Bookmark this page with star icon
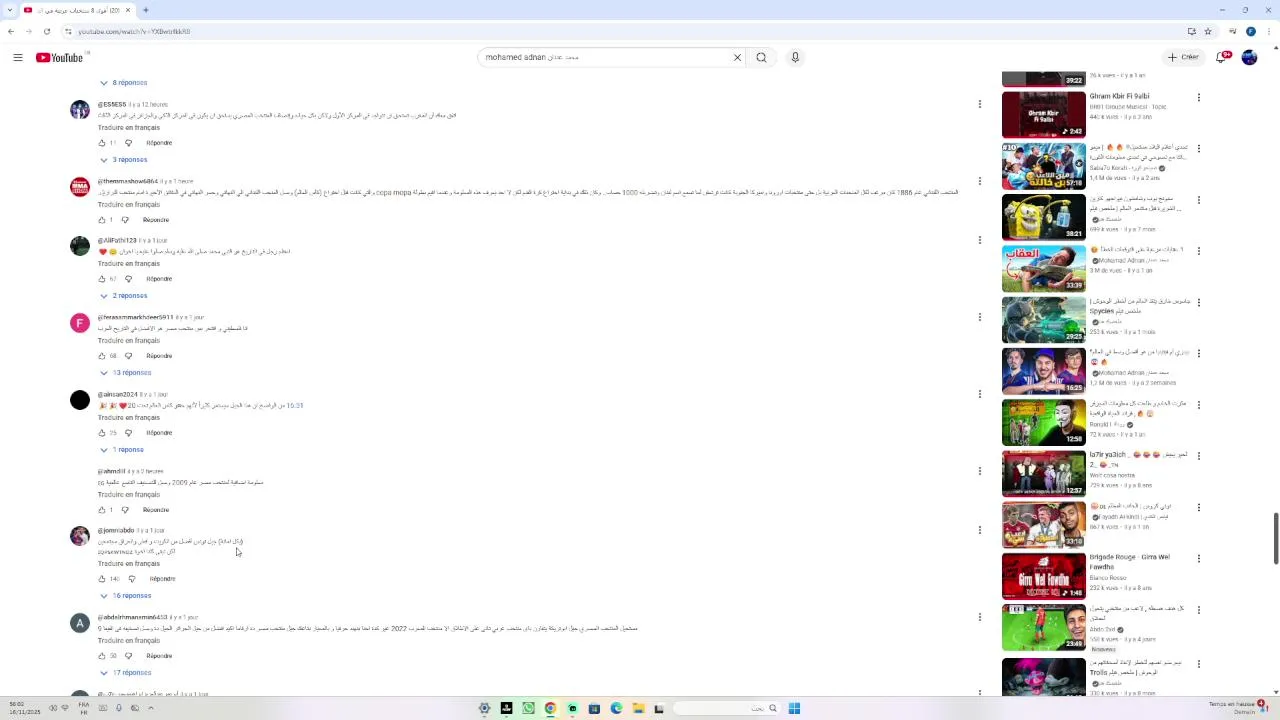The height and width of the screenshot is (720, 1280). tap(1208, 31)
